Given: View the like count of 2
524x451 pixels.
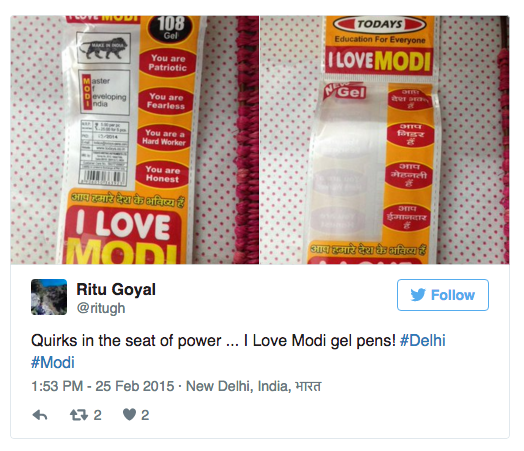Looking at the screenshot, I should pos(145,415).
